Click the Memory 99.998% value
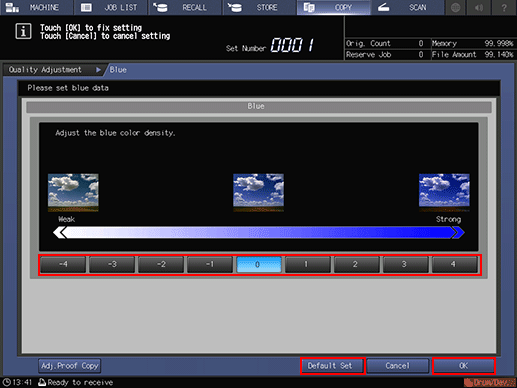This screenshot has height=388, width=517. tap(499, 43)
